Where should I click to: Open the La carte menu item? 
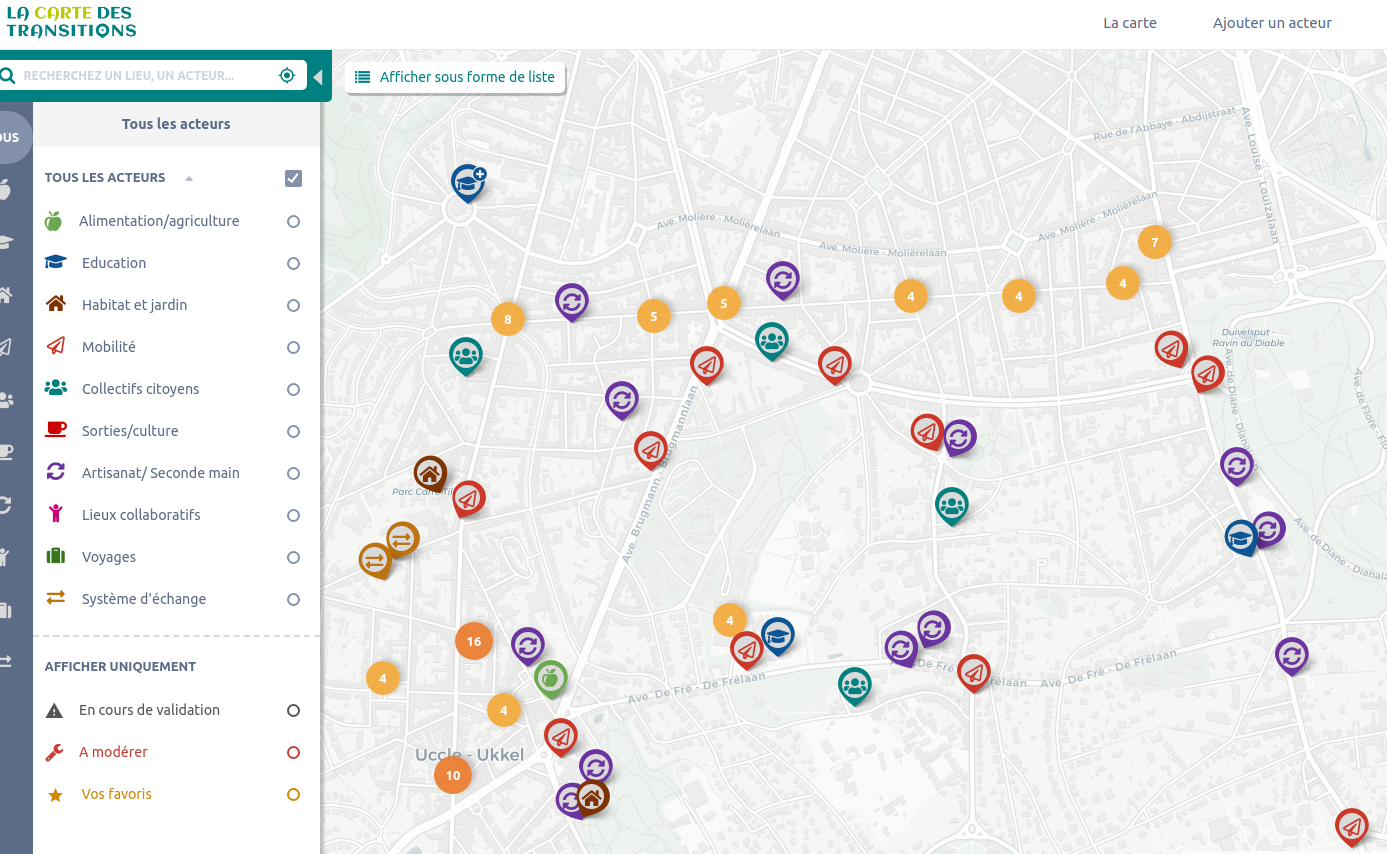[1129, 23]
